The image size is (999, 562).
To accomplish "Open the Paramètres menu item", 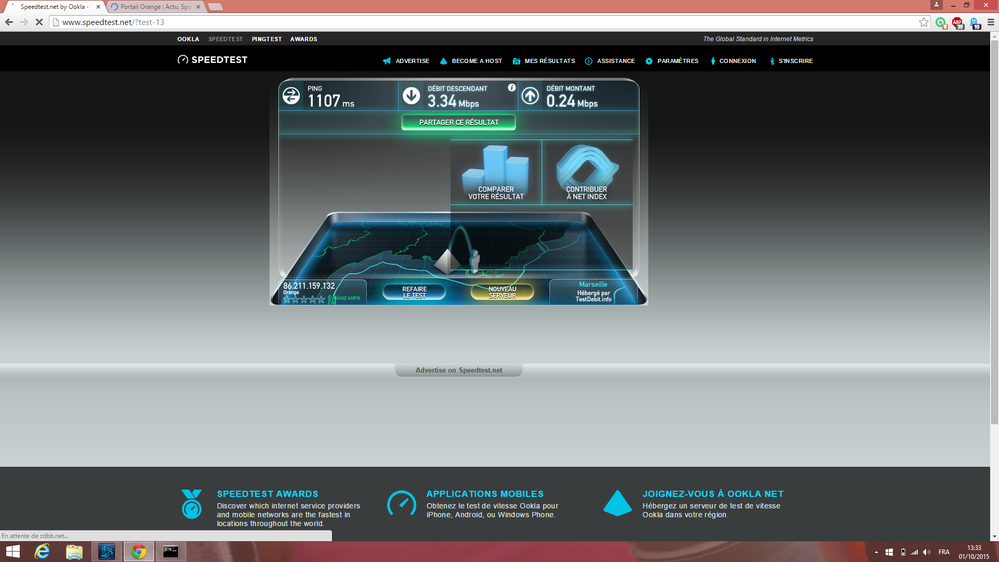I will pyautogui.click(x=677, y=61).
